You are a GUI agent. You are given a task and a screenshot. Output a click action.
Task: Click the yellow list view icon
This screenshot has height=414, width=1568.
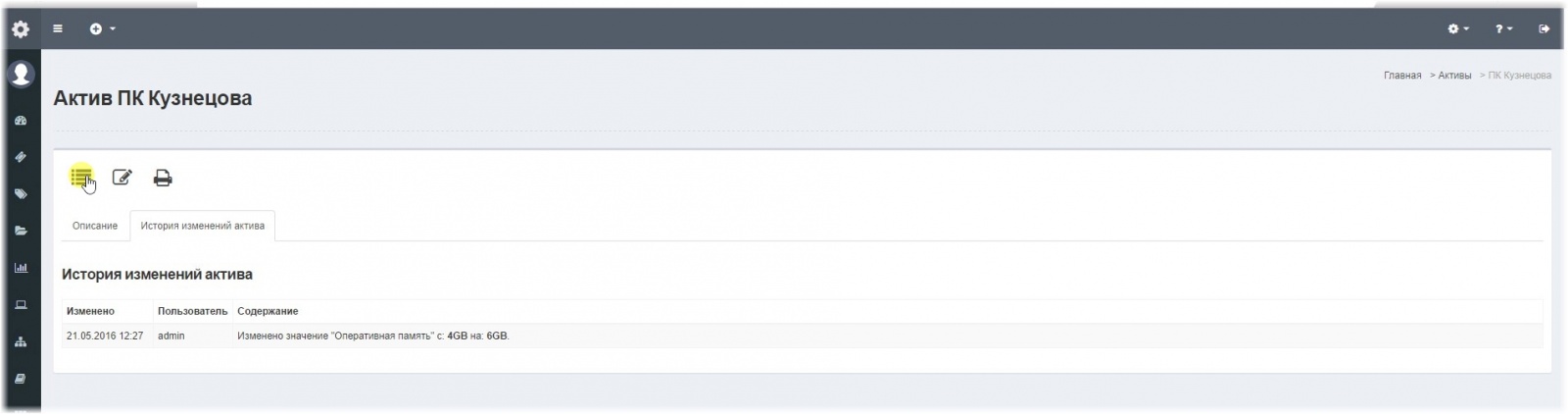click(x=81, y=178)
